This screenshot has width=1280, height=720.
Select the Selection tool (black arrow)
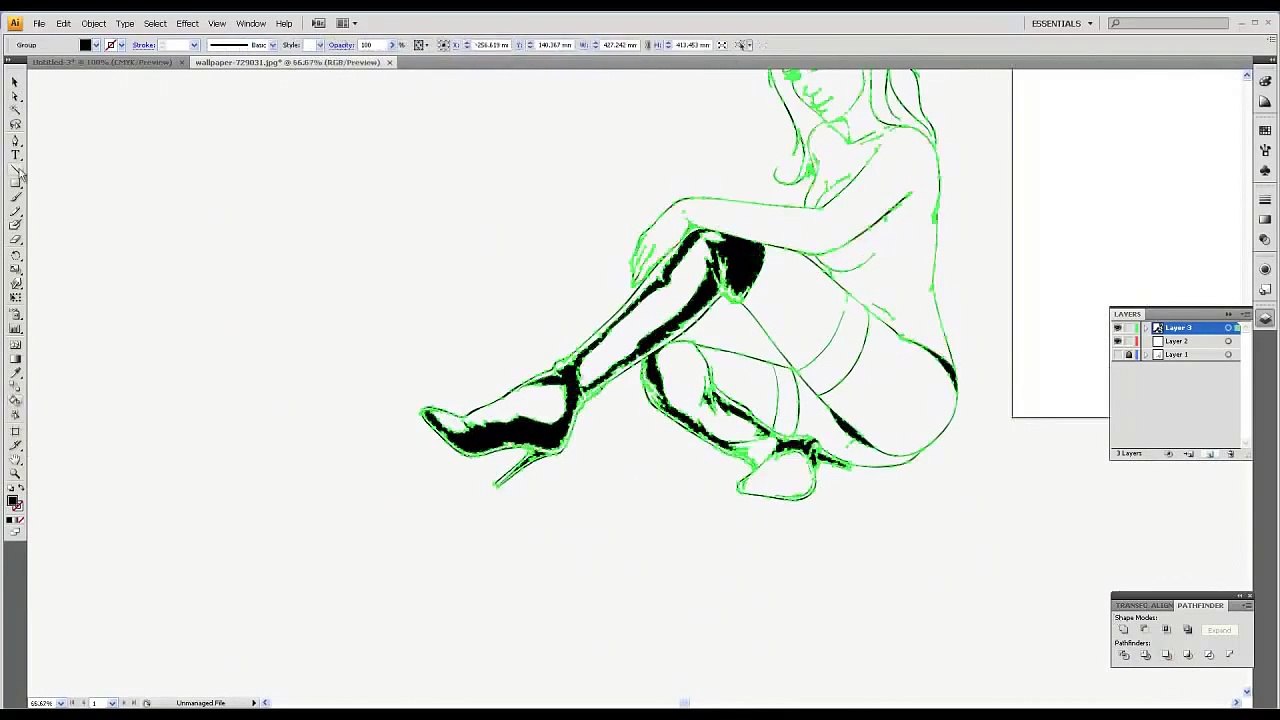15,82
